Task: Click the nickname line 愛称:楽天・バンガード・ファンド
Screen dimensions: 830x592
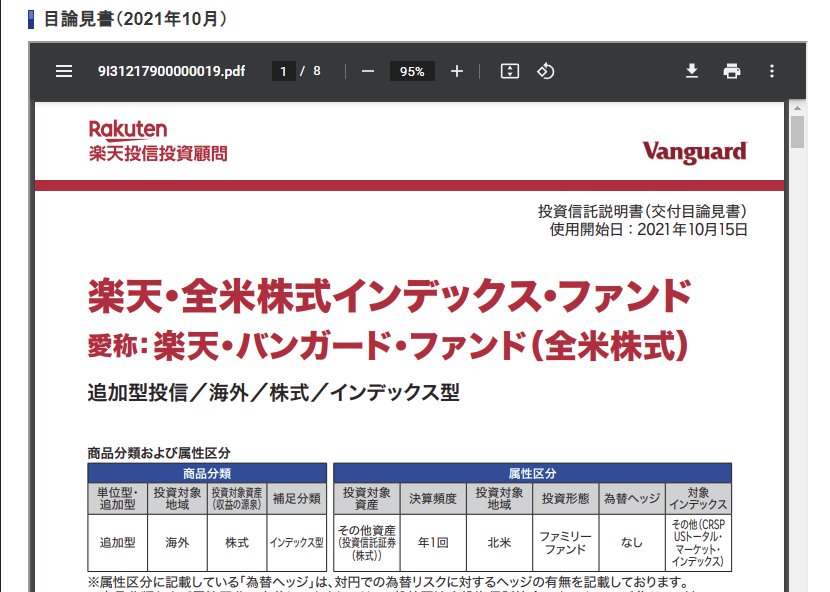Action: pos(387,346)
